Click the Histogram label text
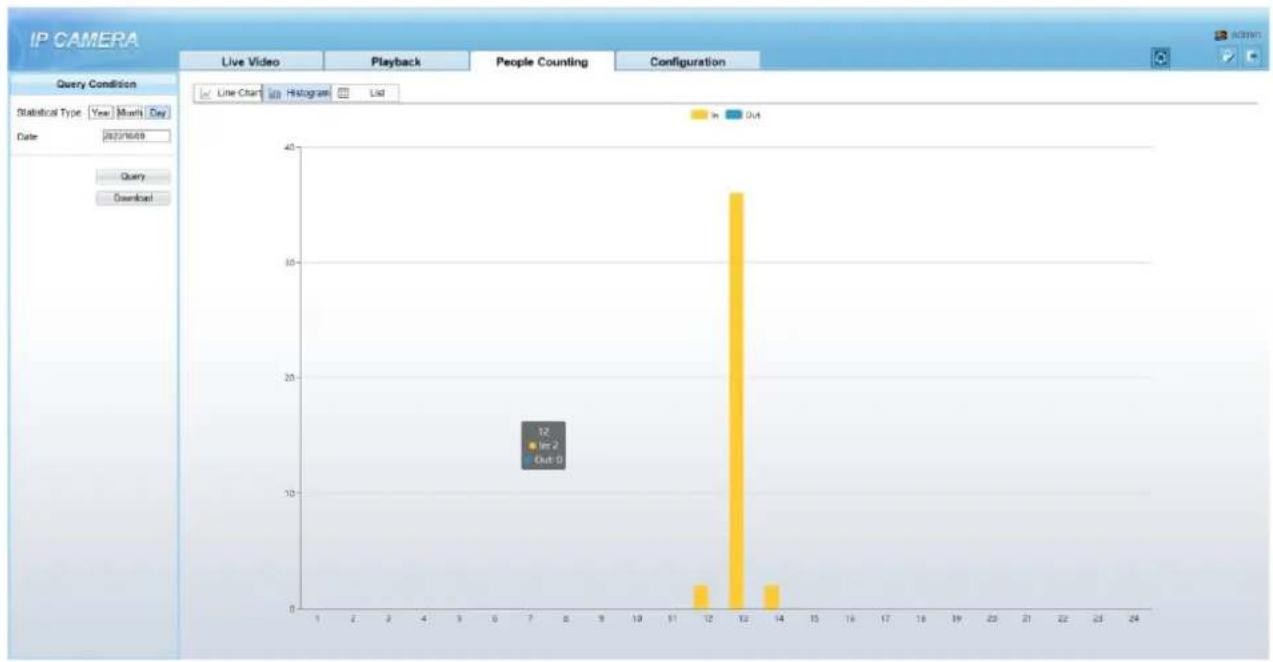The height and width of the screenshot is (662, 1273). 307,93
